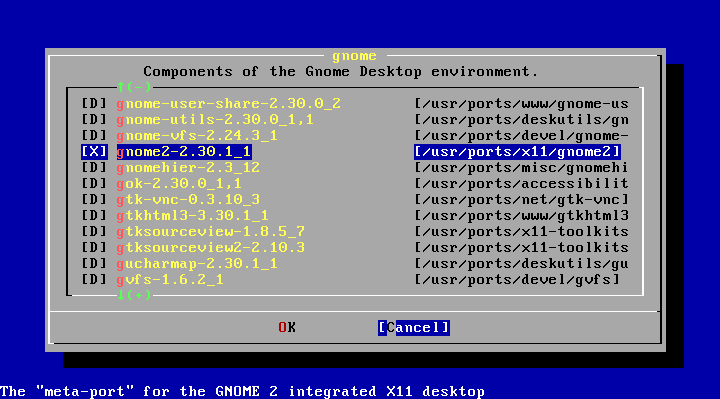The height and width of the screenshot is (399, 720).
Task: Toggle checkbox for gok-2.30.0_1,1
Action: (94, 184)
